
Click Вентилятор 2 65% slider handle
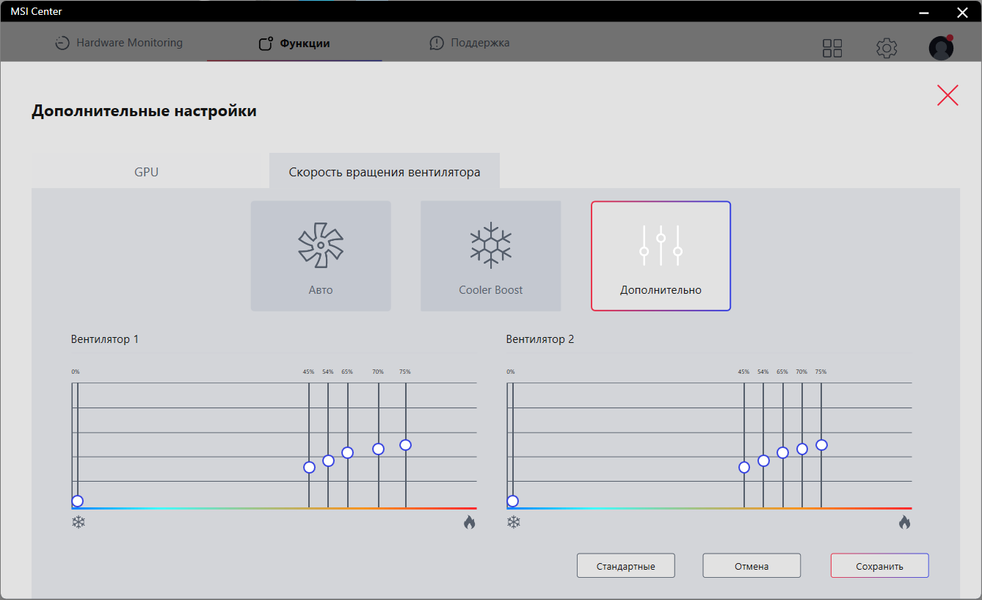[x=783, y=452]
